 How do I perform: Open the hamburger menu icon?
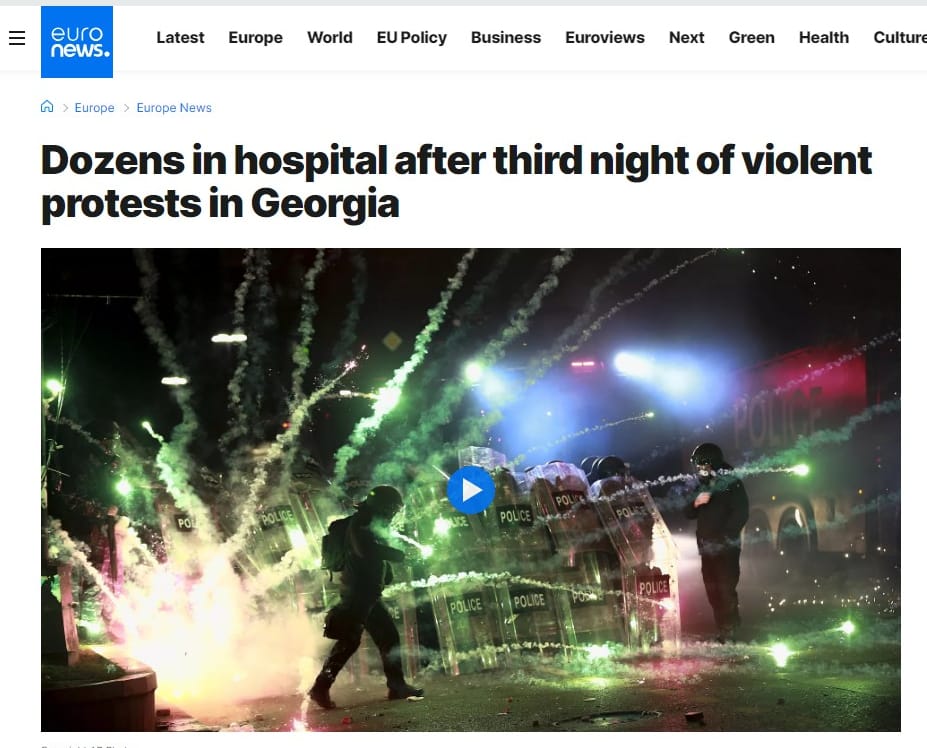point(17,38)
